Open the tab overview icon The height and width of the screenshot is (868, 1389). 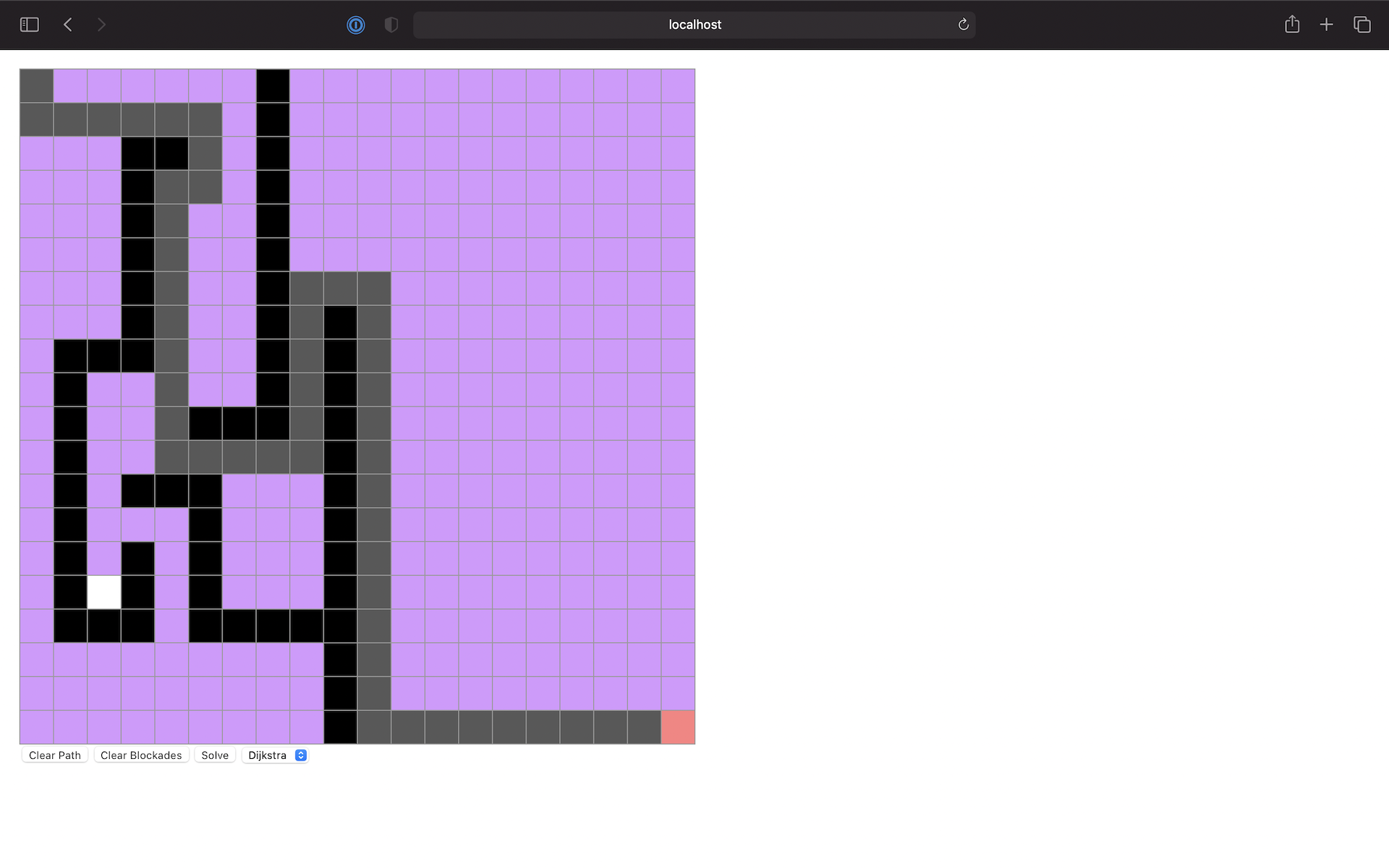(x=1362, y=24)
